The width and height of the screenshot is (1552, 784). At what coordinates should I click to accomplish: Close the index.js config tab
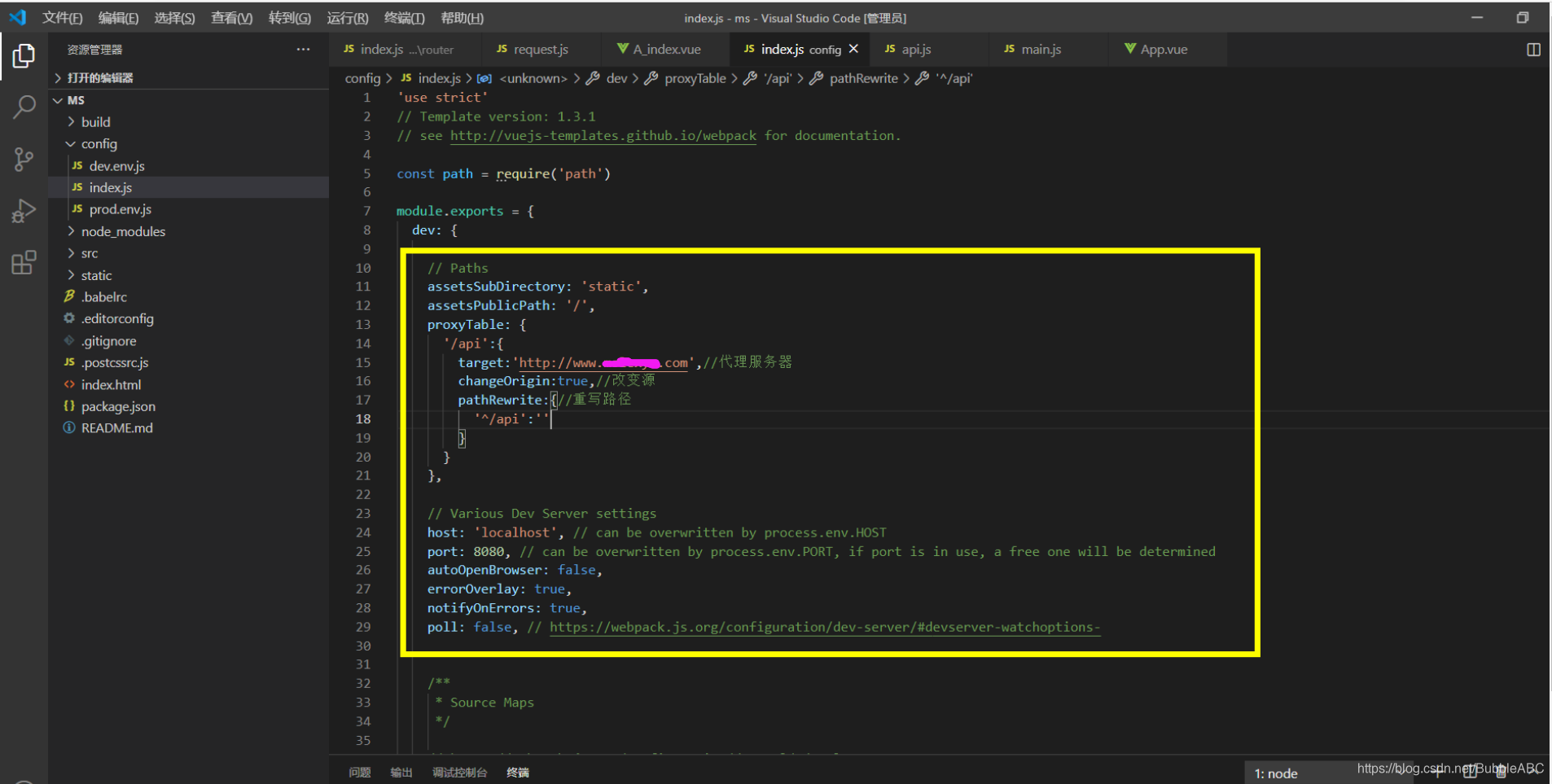pyautogui.click(x=853, y=49)
